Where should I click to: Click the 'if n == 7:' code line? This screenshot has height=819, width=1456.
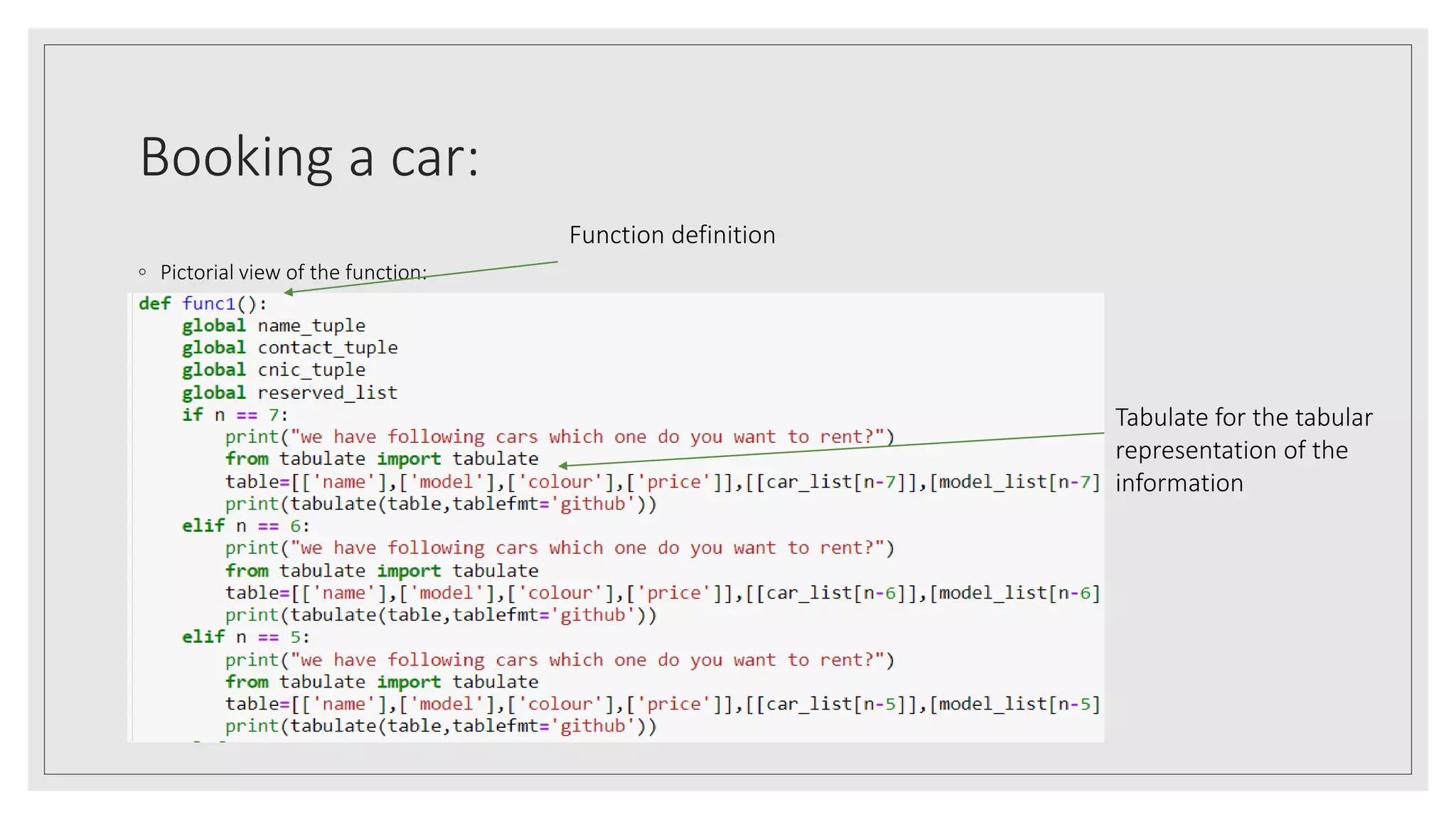click(x=235, y=414)
